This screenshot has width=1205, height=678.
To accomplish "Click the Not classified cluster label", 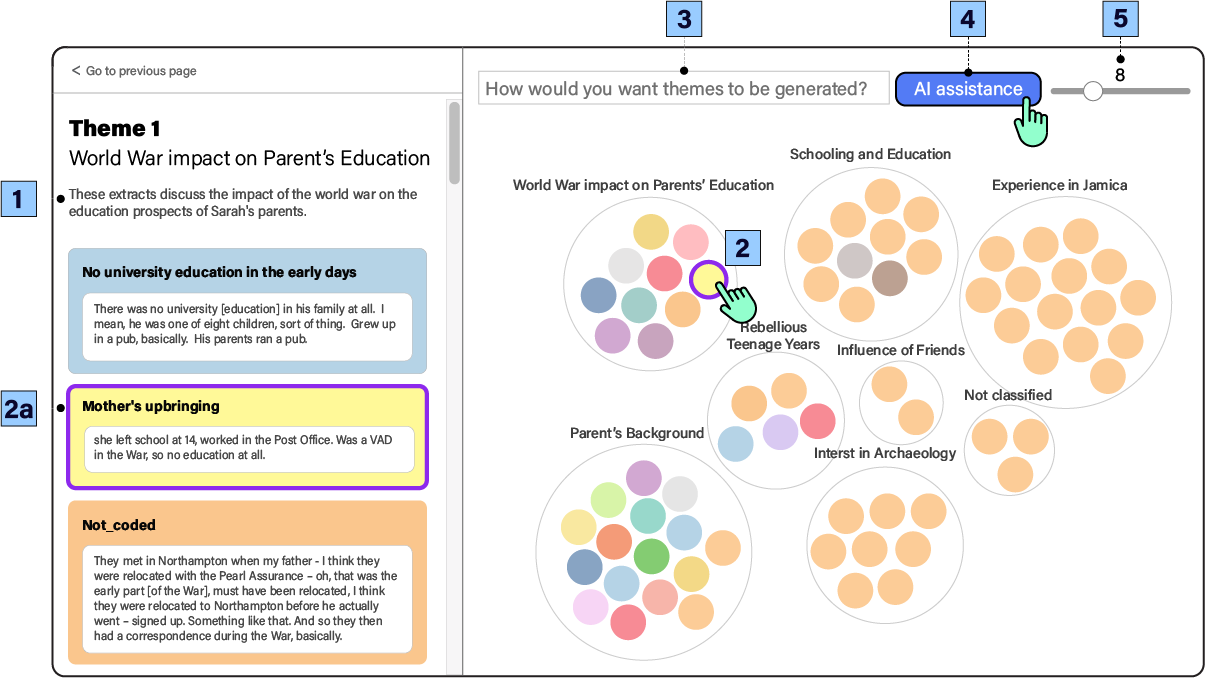I will click(1008, 395).
